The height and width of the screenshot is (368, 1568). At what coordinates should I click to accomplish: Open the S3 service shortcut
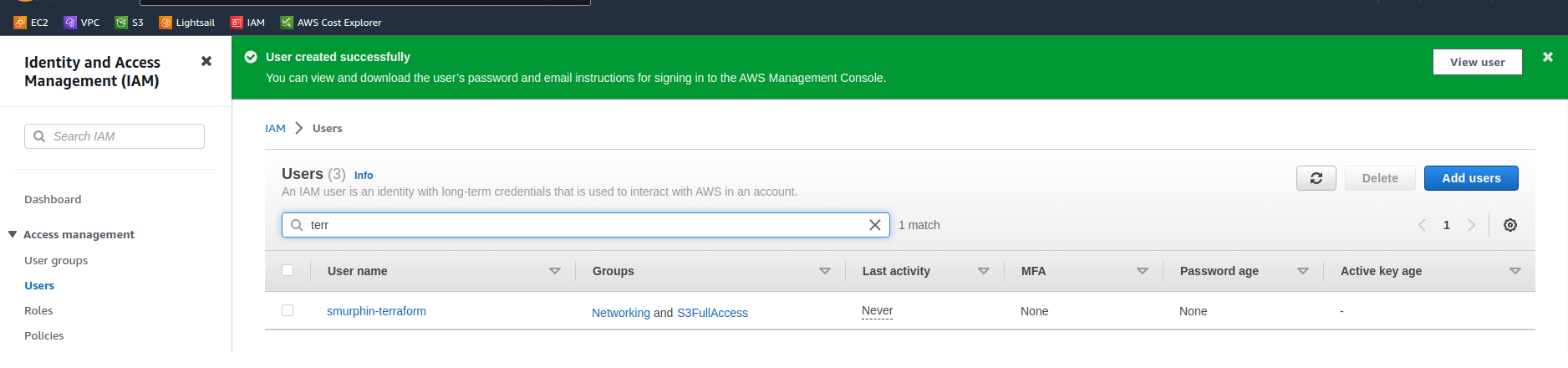click(130, 23)
